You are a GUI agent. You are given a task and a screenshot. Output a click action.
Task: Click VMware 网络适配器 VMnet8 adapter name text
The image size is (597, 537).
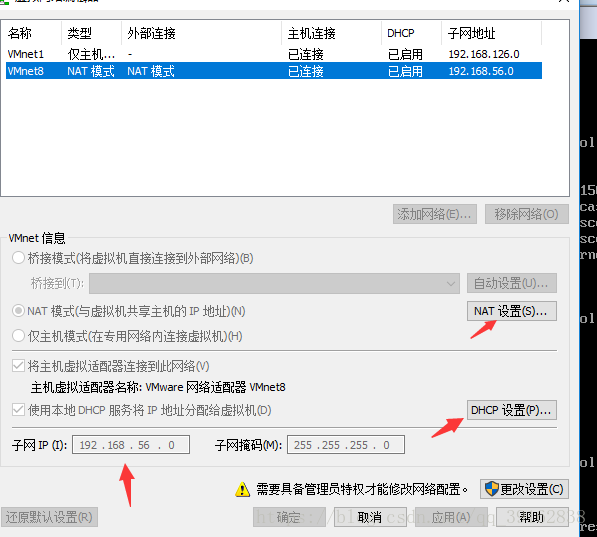(215, 387)
